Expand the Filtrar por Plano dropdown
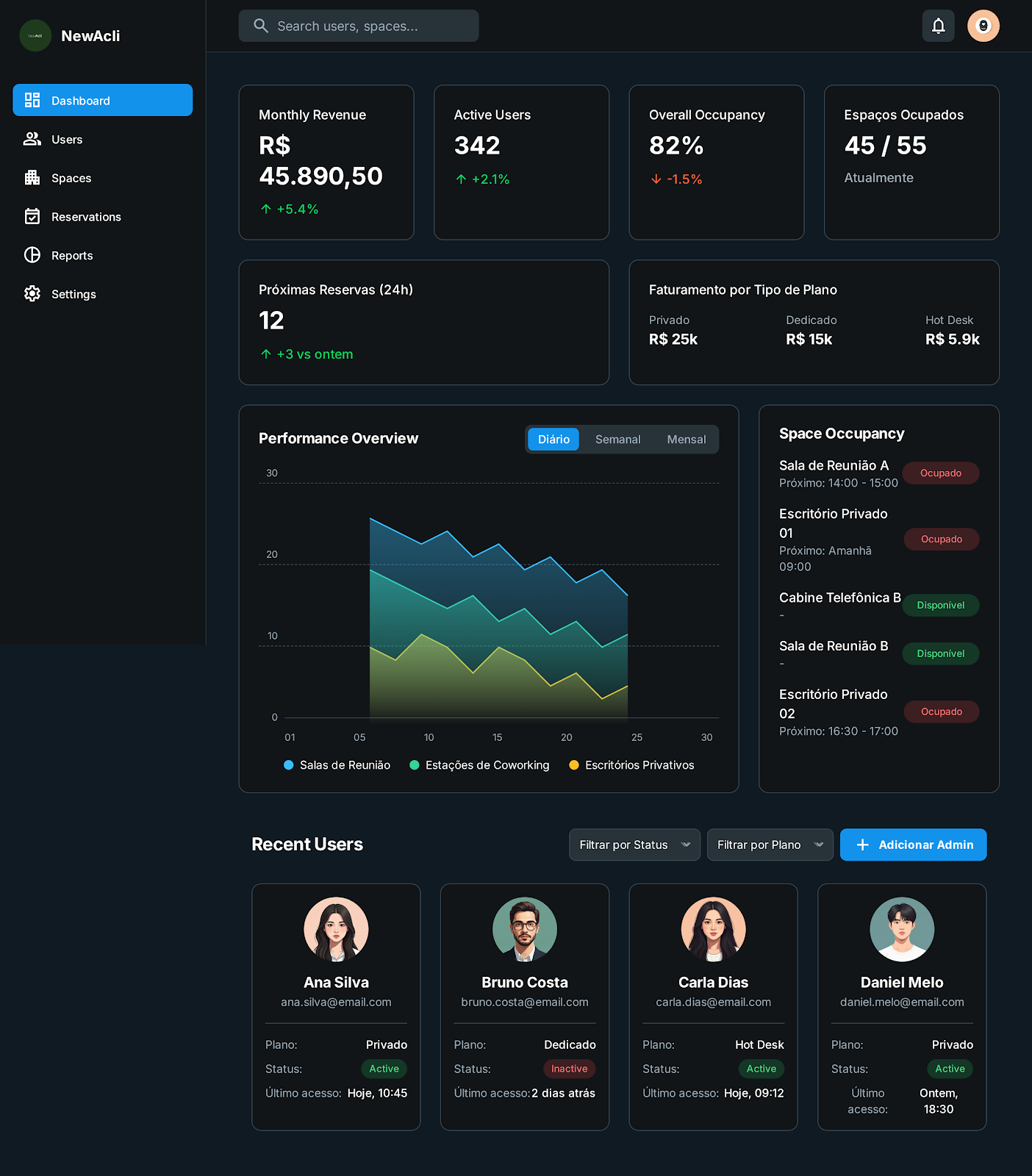The image size is (1032, 1176). tap(770, 845)
